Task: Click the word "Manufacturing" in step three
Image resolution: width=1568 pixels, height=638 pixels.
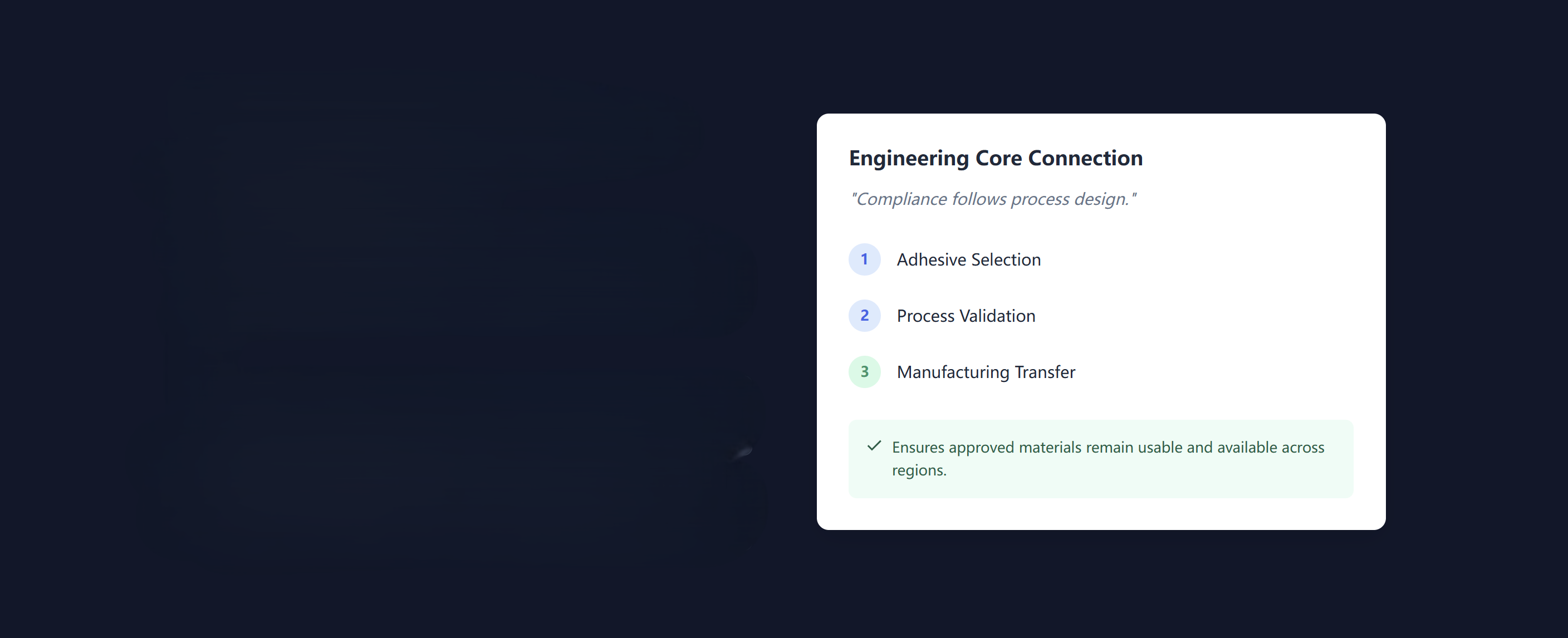Action: point(953,372)
